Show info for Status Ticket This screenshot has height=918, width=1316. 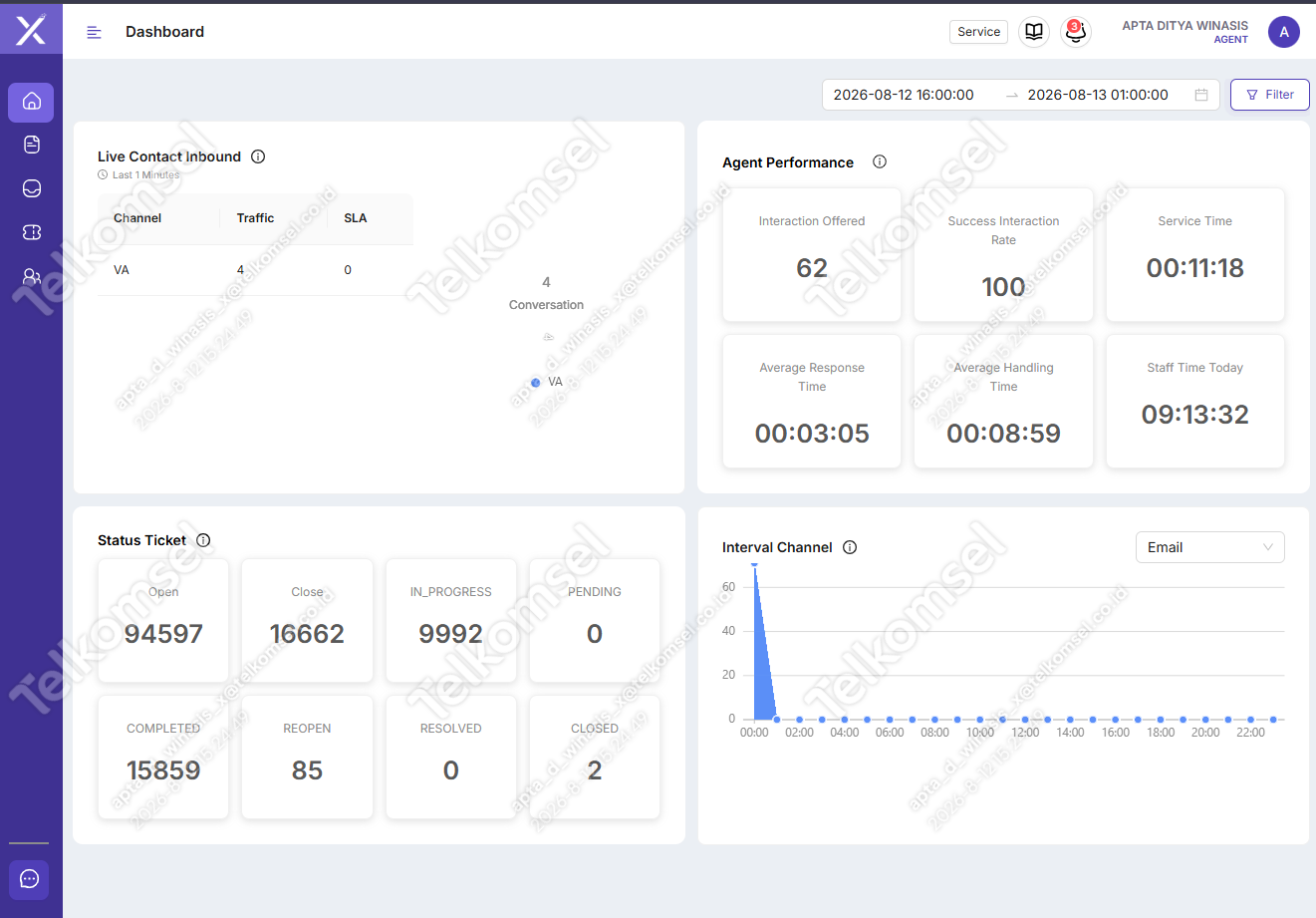(203, 540)
